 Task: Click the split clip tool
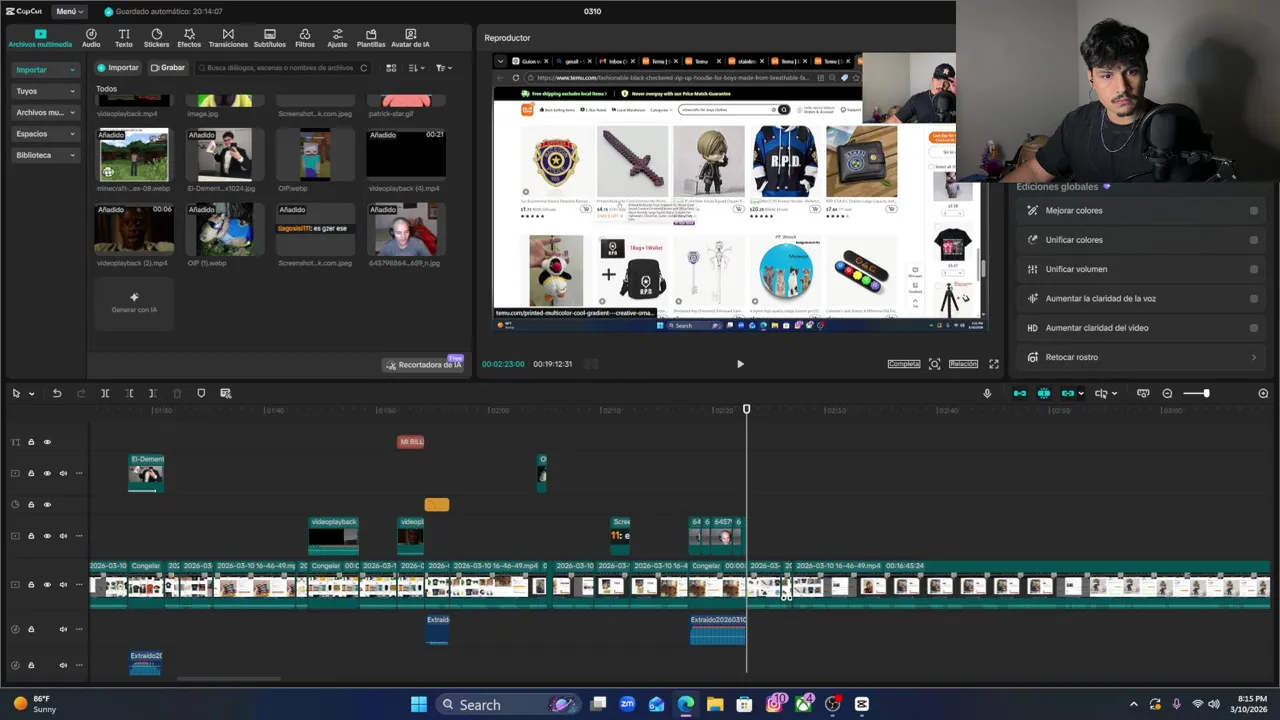105,394
